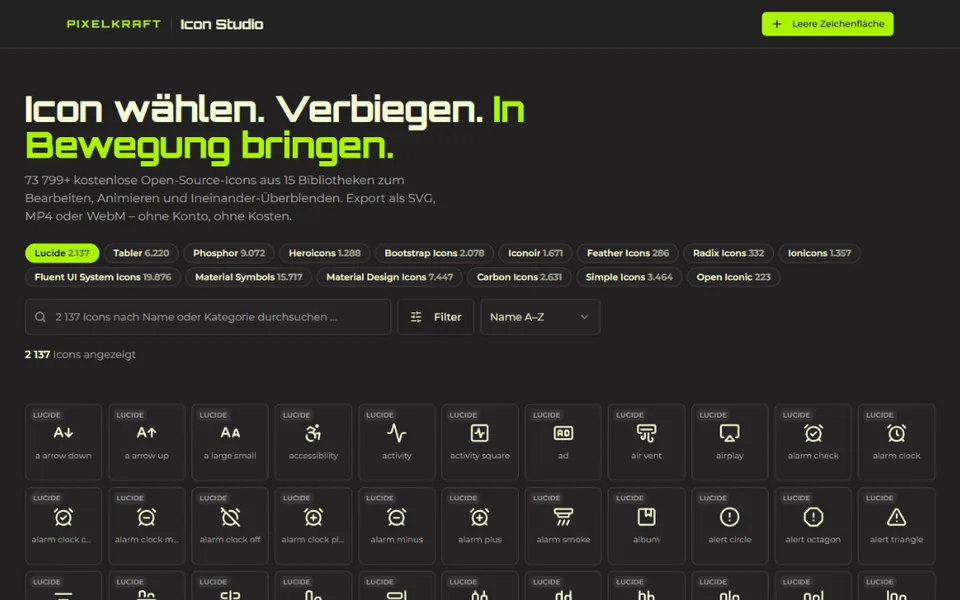Pick the 'air vent' icon
Image resolution: width=960 pixels, height=600 pixels.
click(646, 442)
